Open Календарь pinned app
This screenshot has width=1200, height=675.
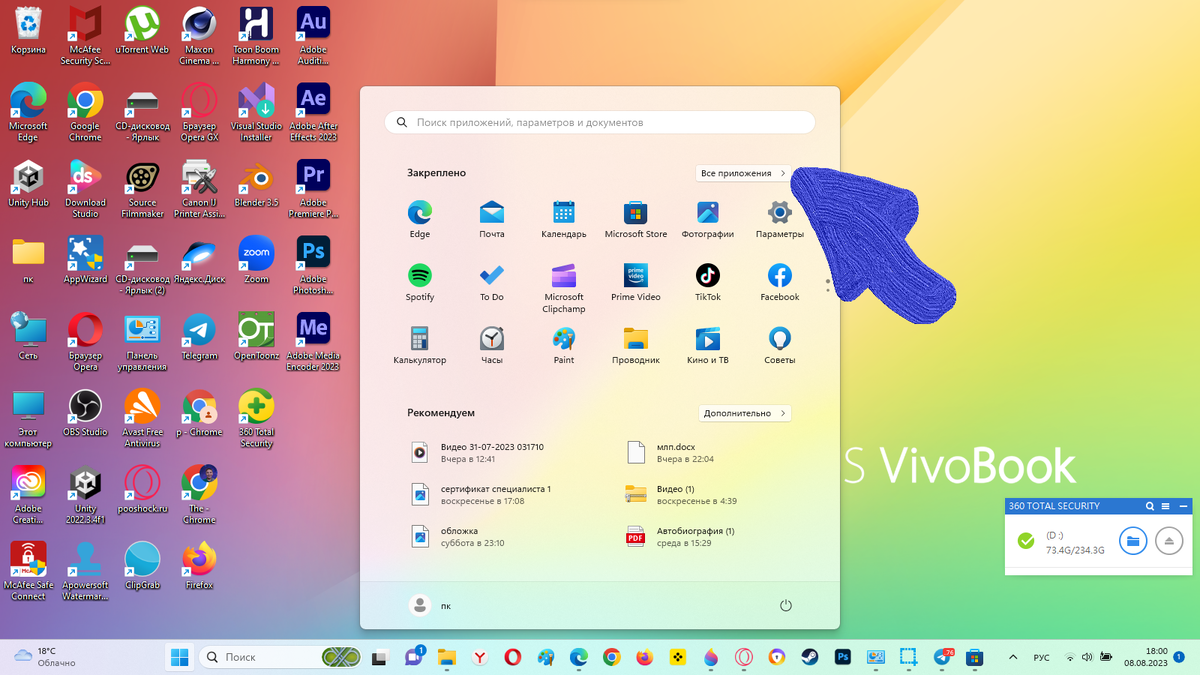pyautogui.click(x=564, y=219)
